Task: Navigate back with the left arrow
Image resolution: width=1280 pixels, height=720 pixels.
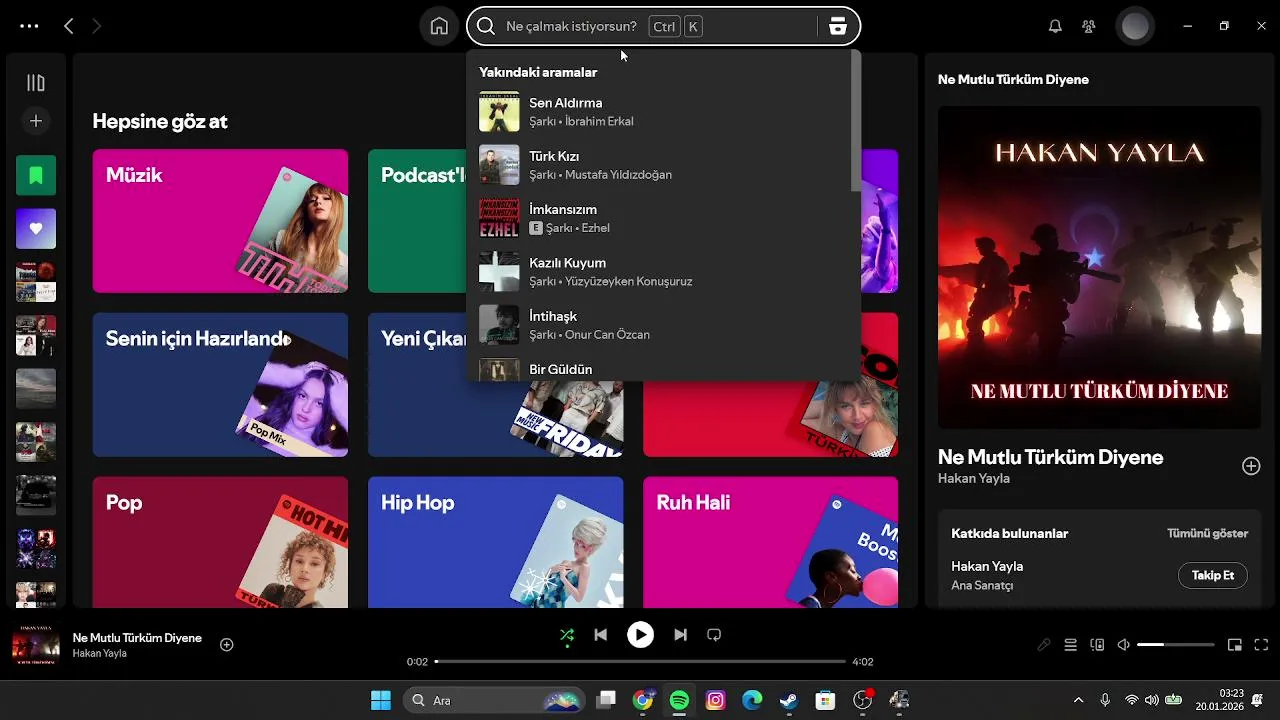Action: tap(68, 27)
